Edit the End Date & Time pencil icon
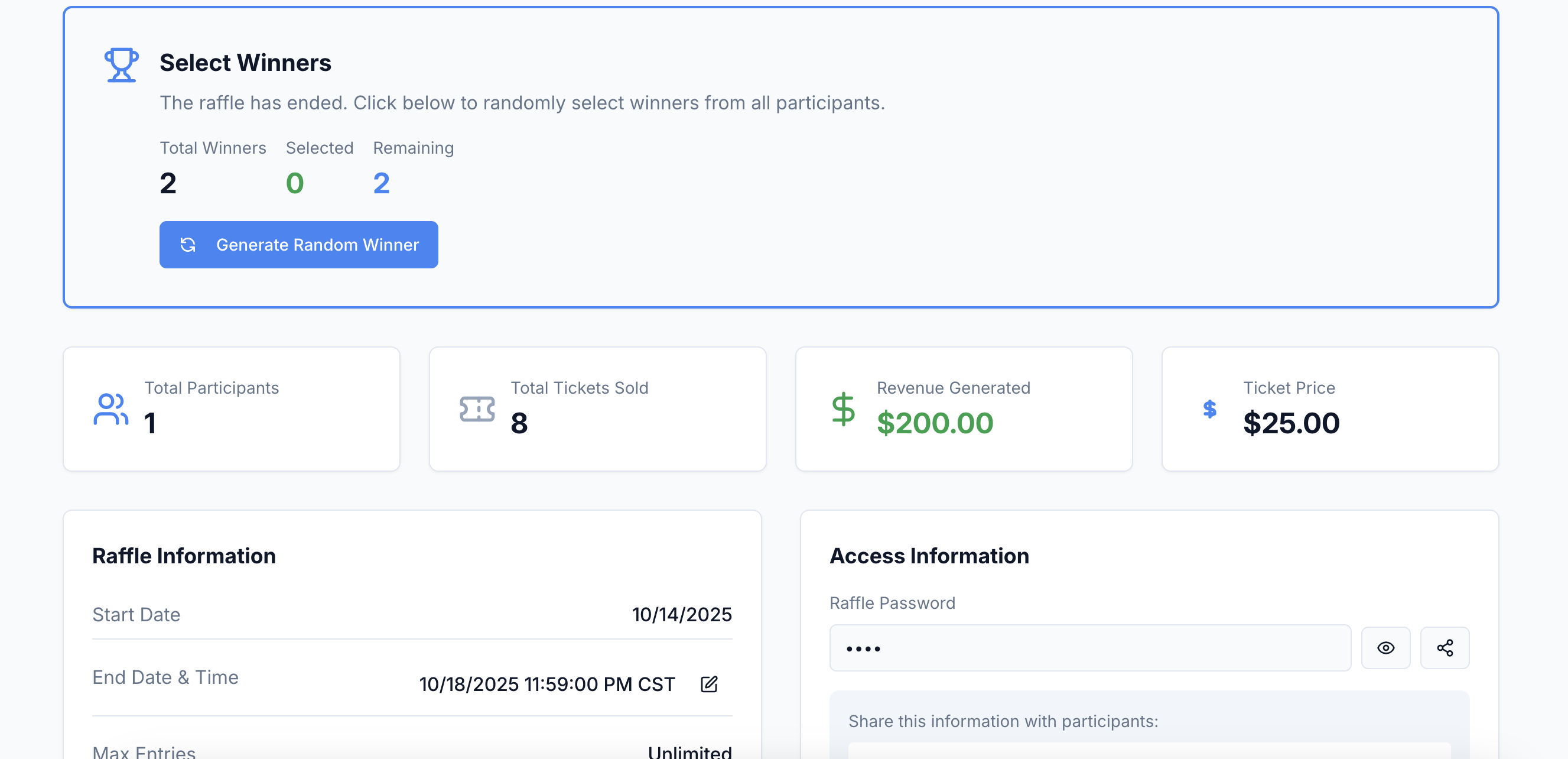The width and height of the screenshot is (1568, 759). 708,684
